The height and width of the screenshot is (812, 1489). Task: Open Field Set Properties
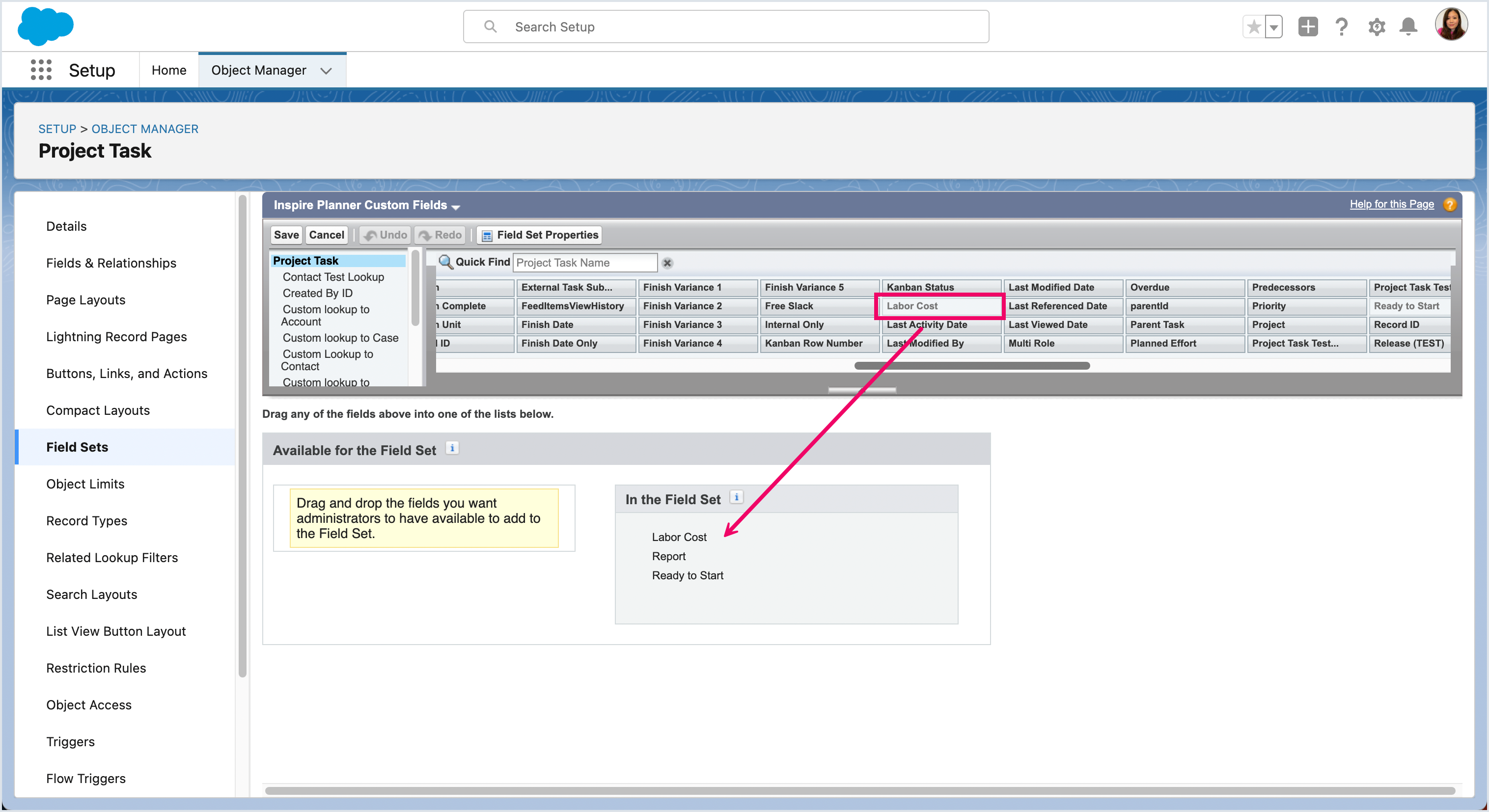[539, 235]
